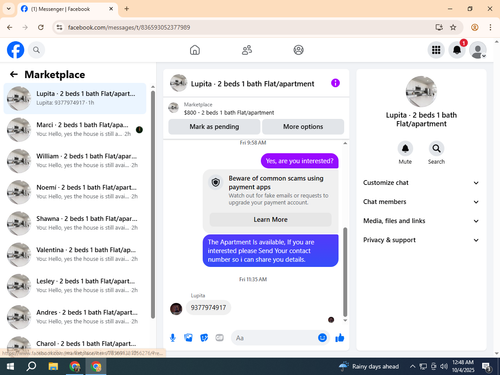Screen dimensions: 500x375
Task: Open Lesley conversation in list
Action: (75, 286)
